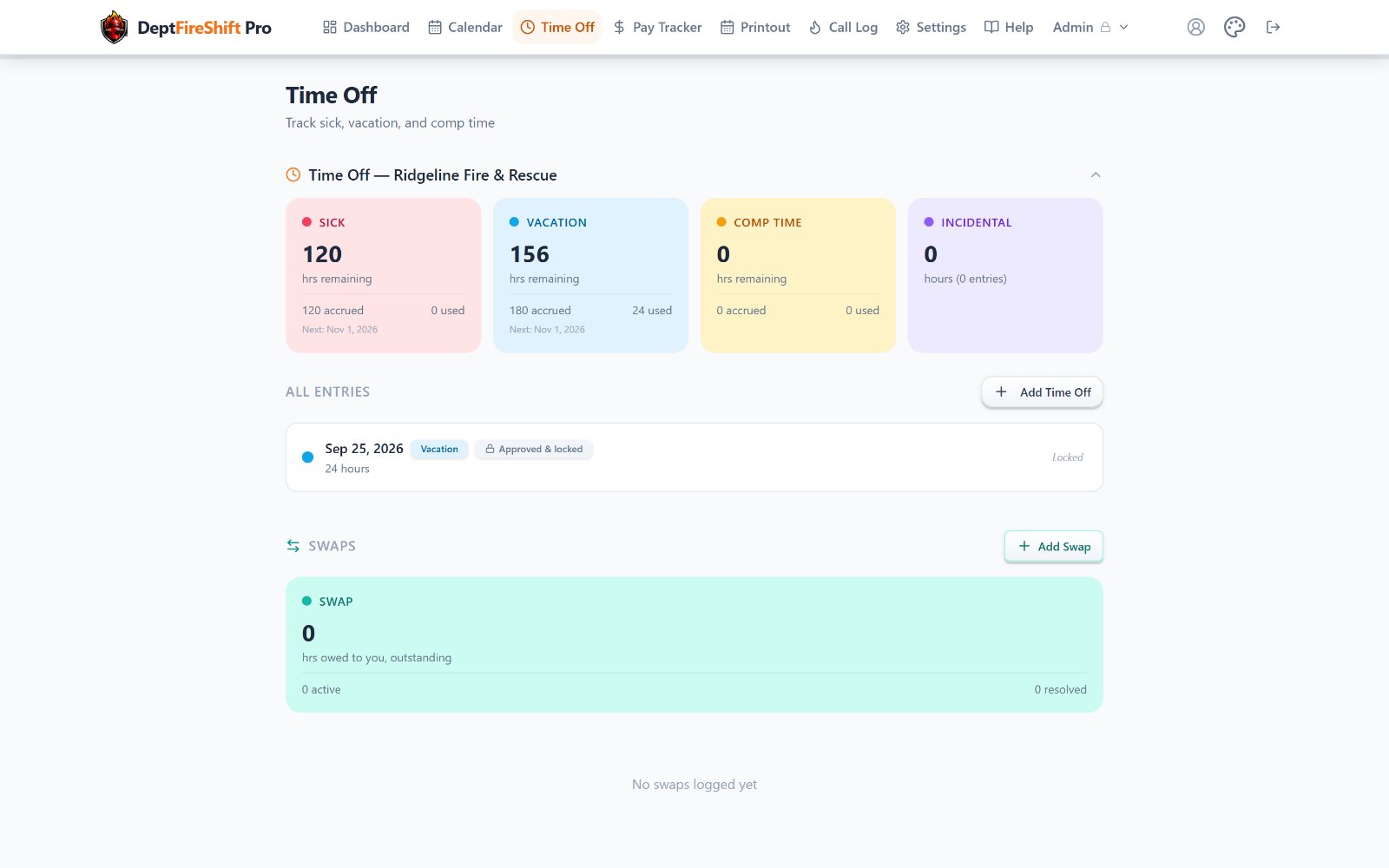Viewport: 1389px width, 868px height.
Task: Open the Call Log page
Action: click(843, 27)
